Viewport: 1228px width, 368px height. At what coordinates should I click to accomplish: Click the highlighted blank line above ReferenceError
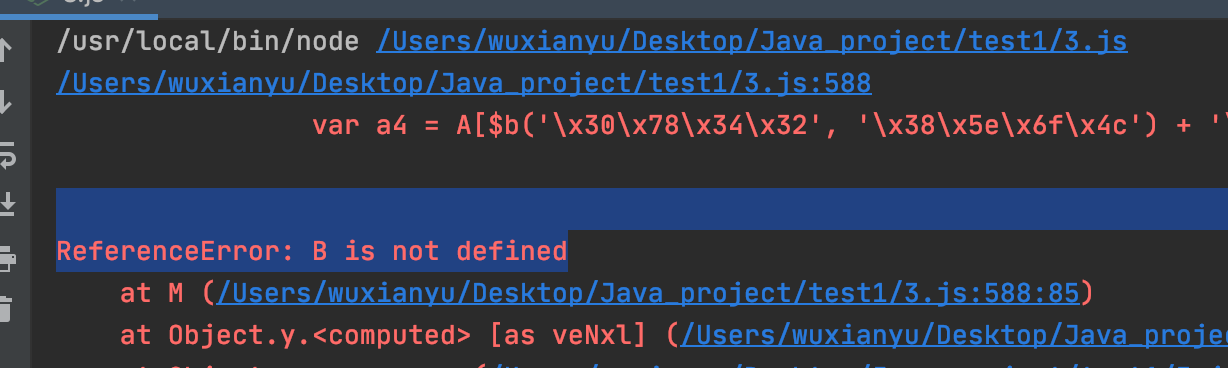tap(642, 209)
